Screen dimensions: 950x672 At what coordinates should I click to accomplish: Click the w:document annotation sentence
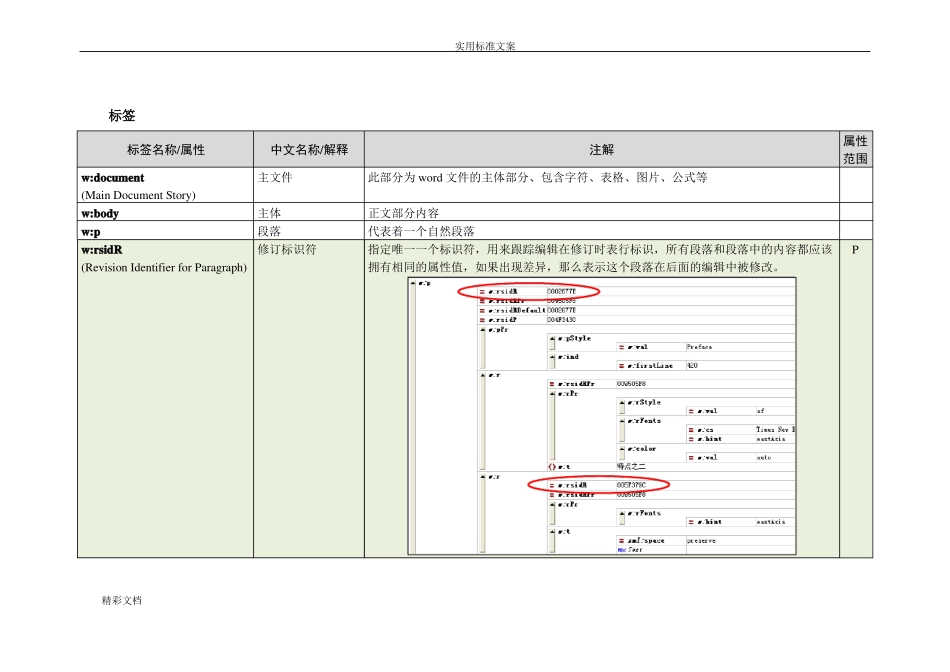tap(538, 178)
